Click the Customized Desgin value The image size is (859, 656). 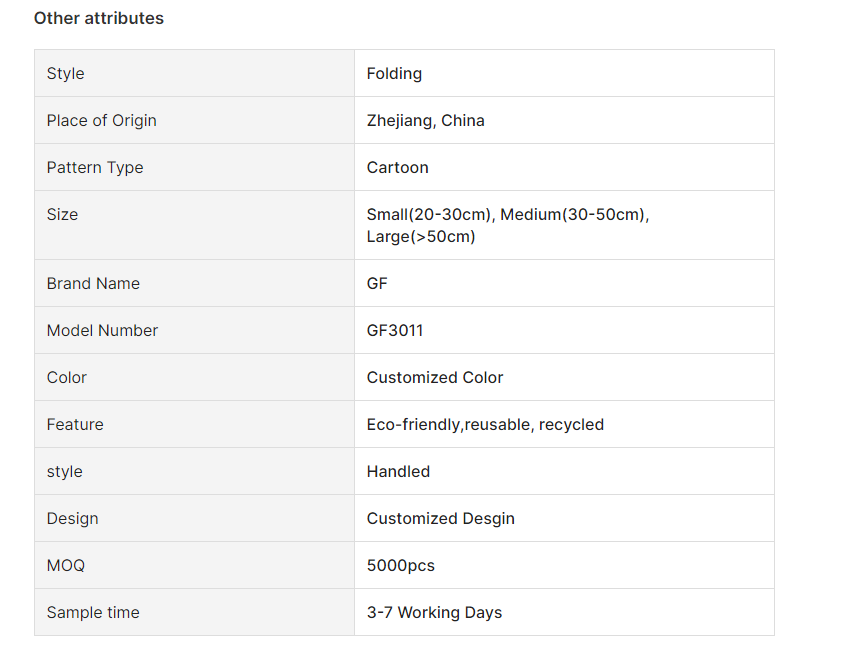440,518
